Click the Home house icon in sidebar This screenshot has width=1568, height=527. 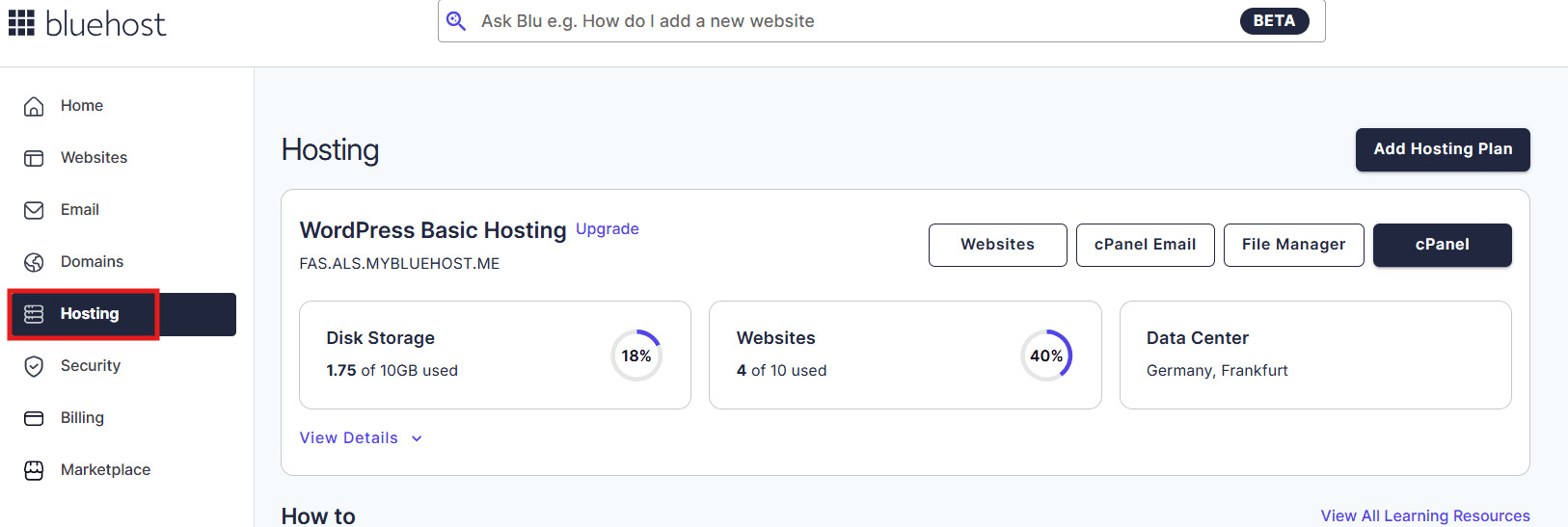[x=34, y=106]
